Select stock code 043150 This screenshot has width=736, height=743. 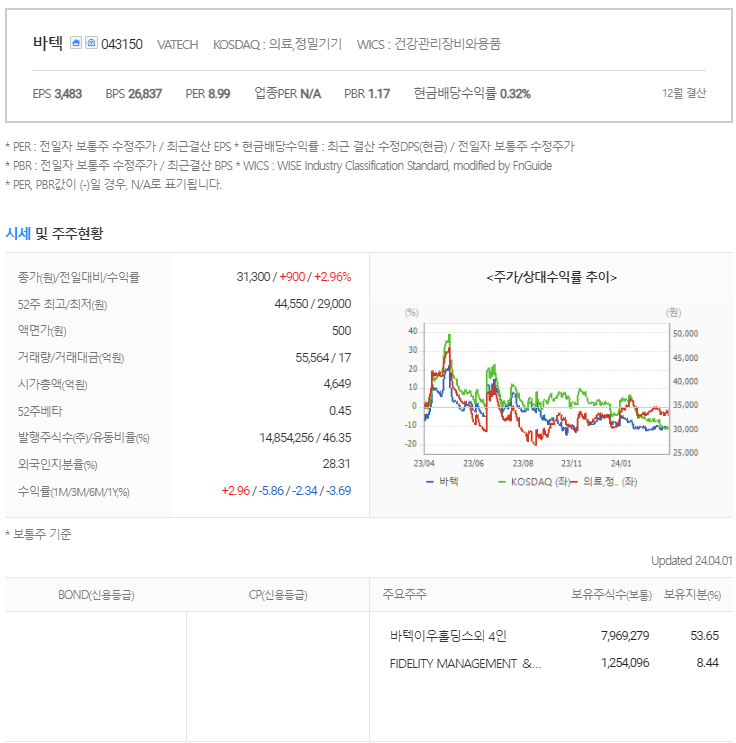122,44
